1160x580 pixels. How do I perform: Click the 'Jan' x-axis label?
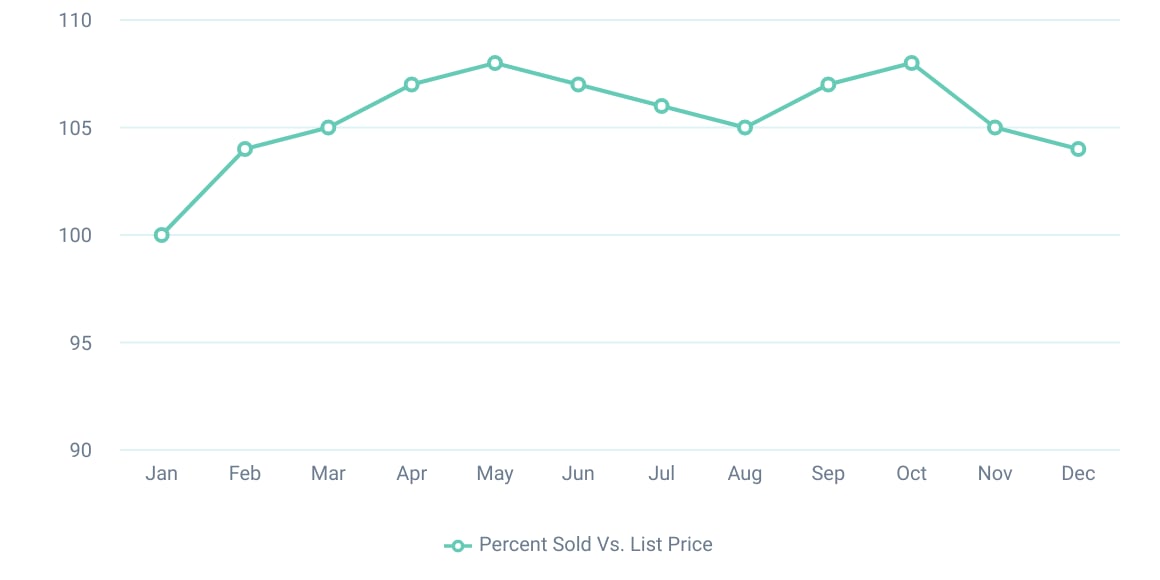[162, 474]
